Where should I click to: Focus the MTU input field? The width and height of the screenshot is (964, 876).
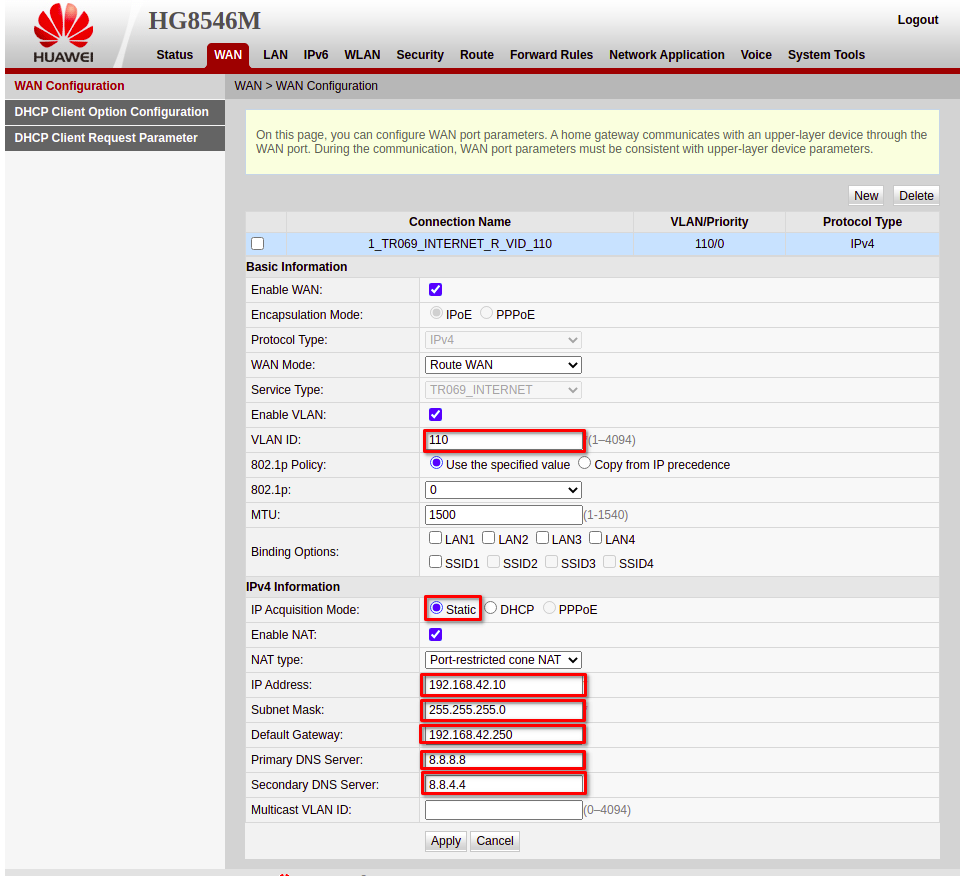click(503, 515)
